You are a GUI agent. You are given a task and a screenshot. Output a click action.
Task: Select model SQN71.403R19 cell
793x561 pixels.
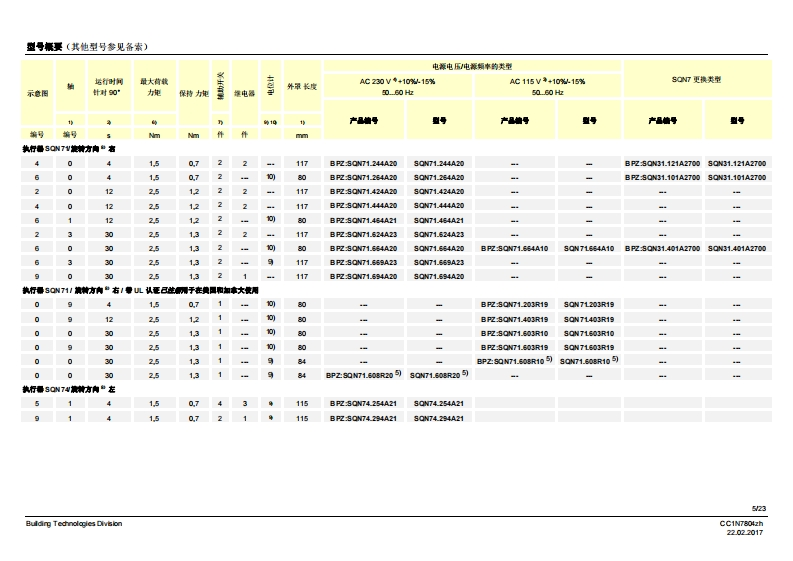click(x=589, y=319)
